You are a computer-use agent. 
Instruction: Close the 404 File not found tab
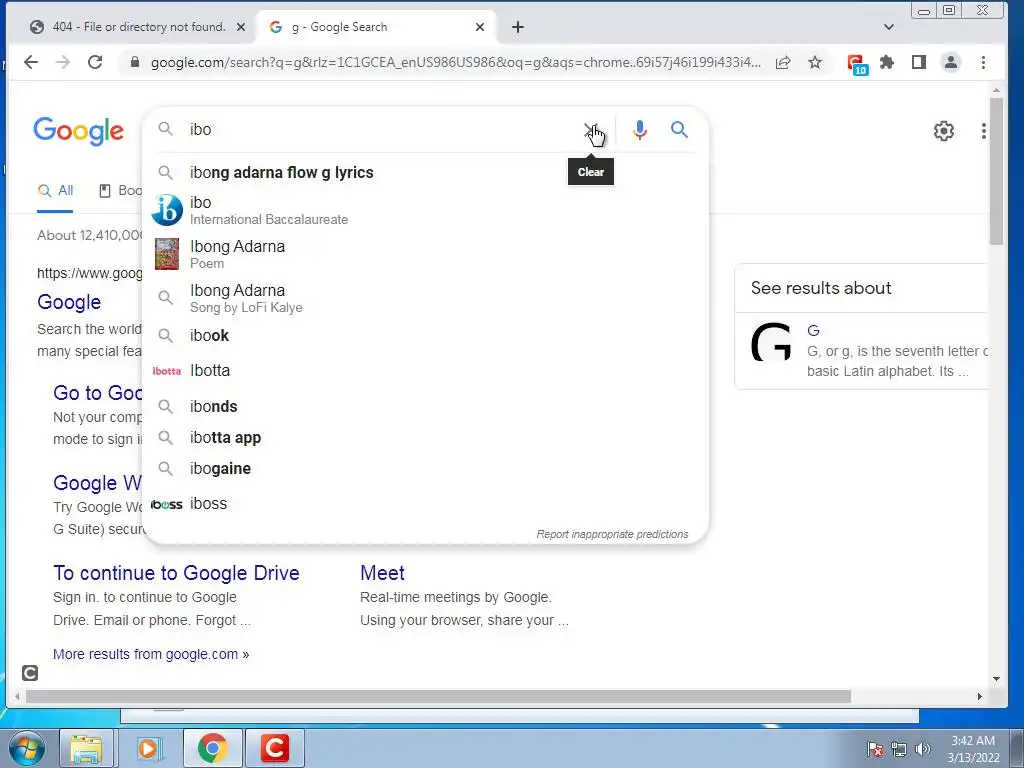241,27
